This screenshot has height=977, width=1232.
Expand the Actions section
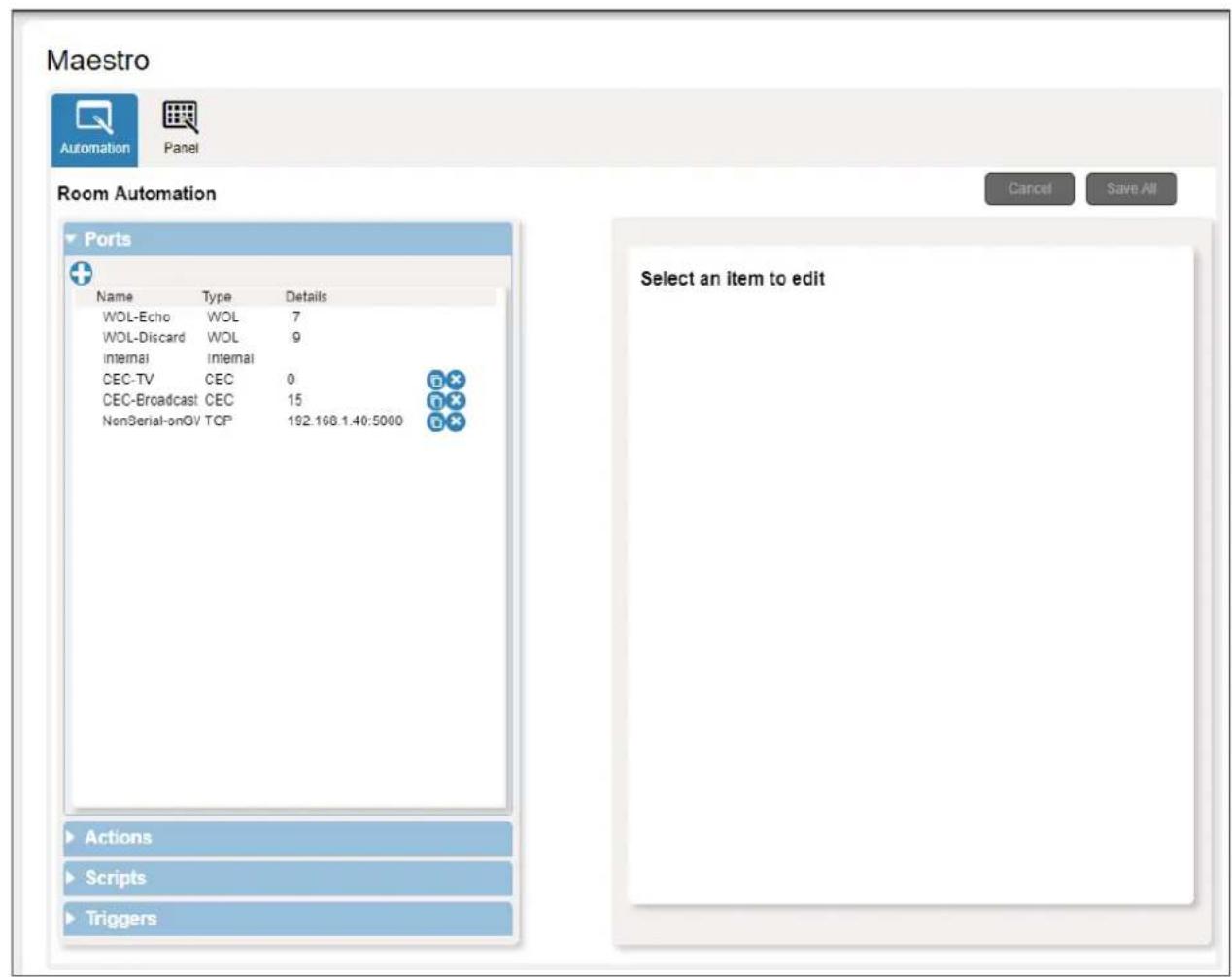click(x=288, y=837)
